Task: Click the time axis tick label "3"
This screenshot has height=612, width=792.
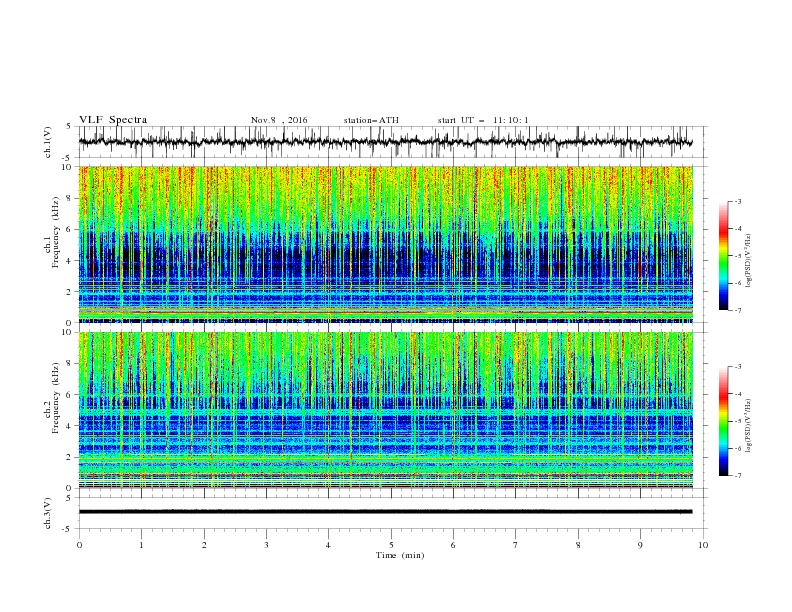Action: (x=266, y=545)
